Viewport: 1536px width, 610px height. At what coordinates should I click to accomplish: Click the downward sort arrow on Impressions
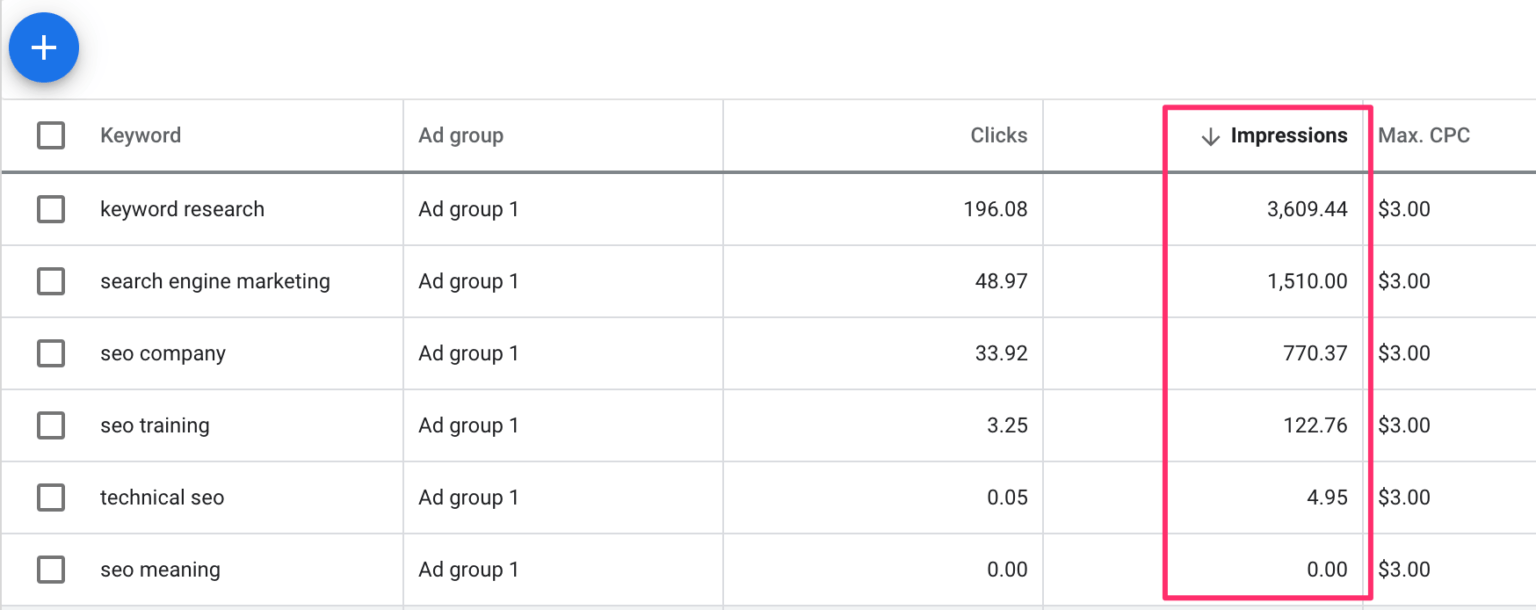click(1211, 135)
